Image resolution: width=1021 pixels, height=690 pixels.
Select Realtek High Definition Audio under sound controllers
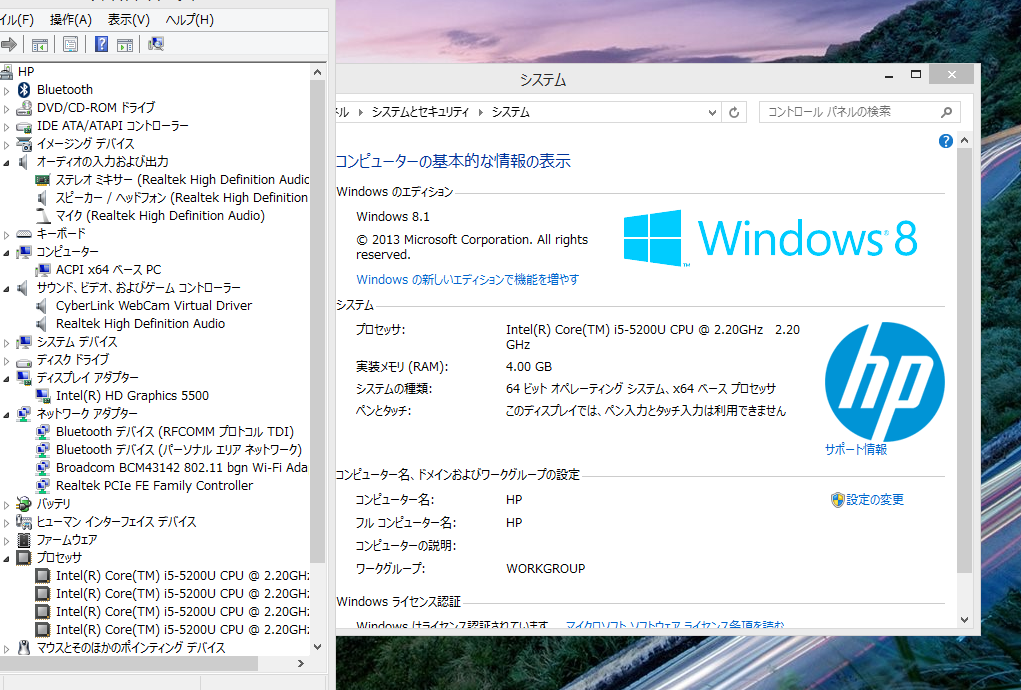click(140, 324)
